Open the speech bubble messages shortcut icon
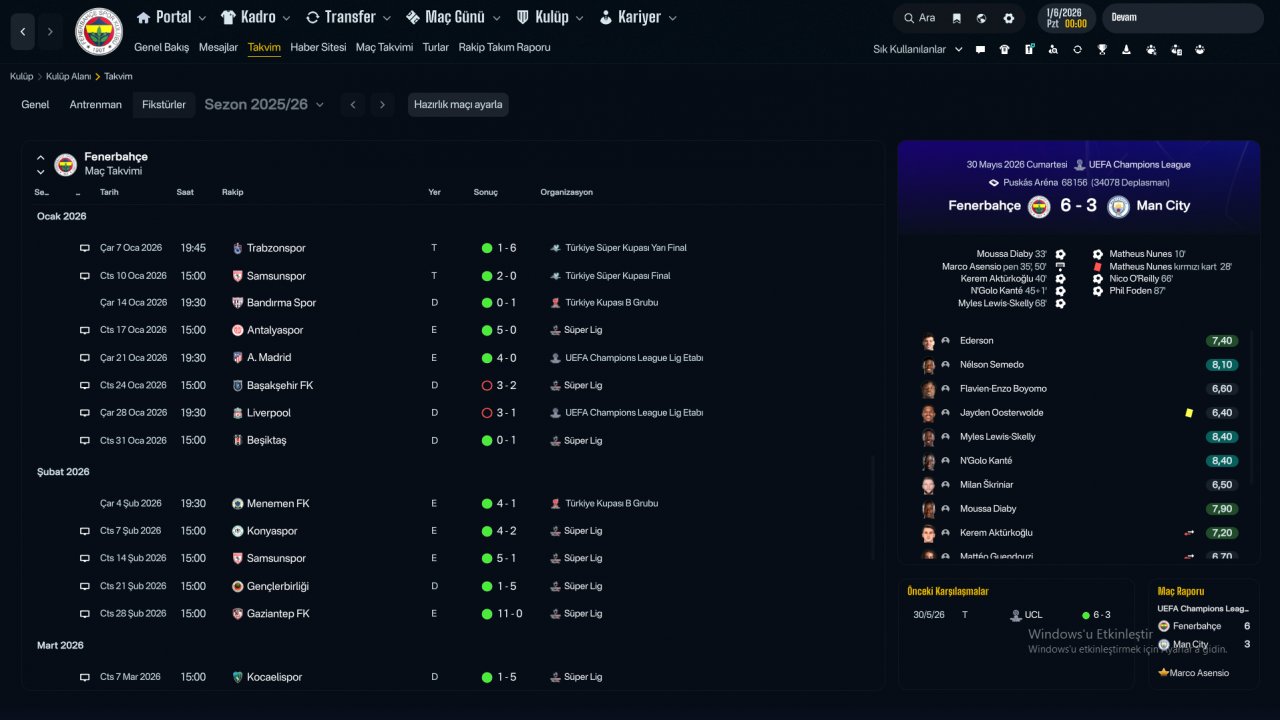 pos(980,49)
